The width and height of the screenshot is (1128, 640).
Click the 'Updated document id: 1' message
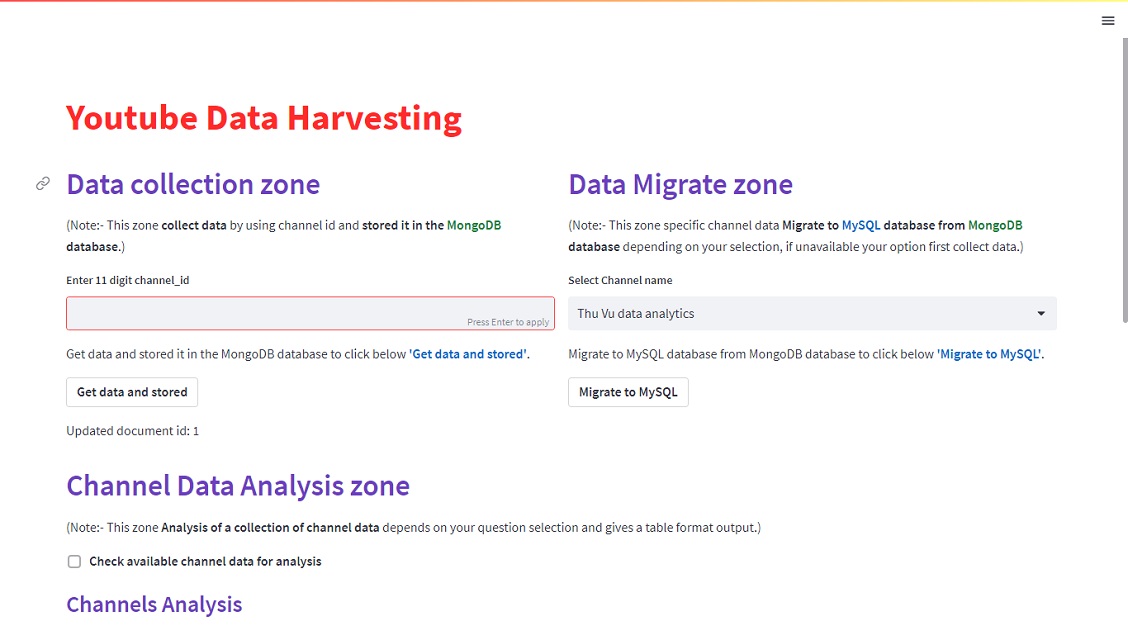pyautogui.click(x=132, y=431)
